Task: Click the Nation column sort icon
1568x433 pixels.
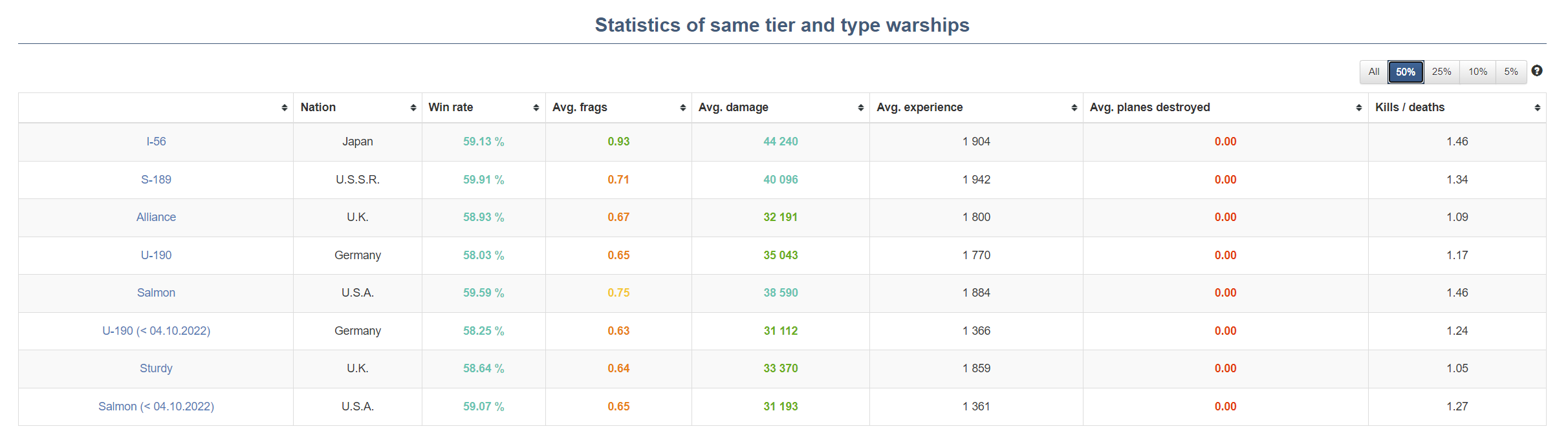Action: coord(413,108)
